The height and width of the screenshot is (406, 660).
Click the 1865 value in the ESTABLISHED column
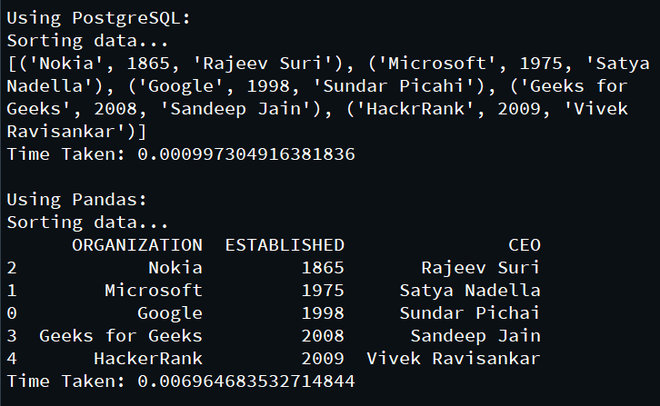click(323, 268)
